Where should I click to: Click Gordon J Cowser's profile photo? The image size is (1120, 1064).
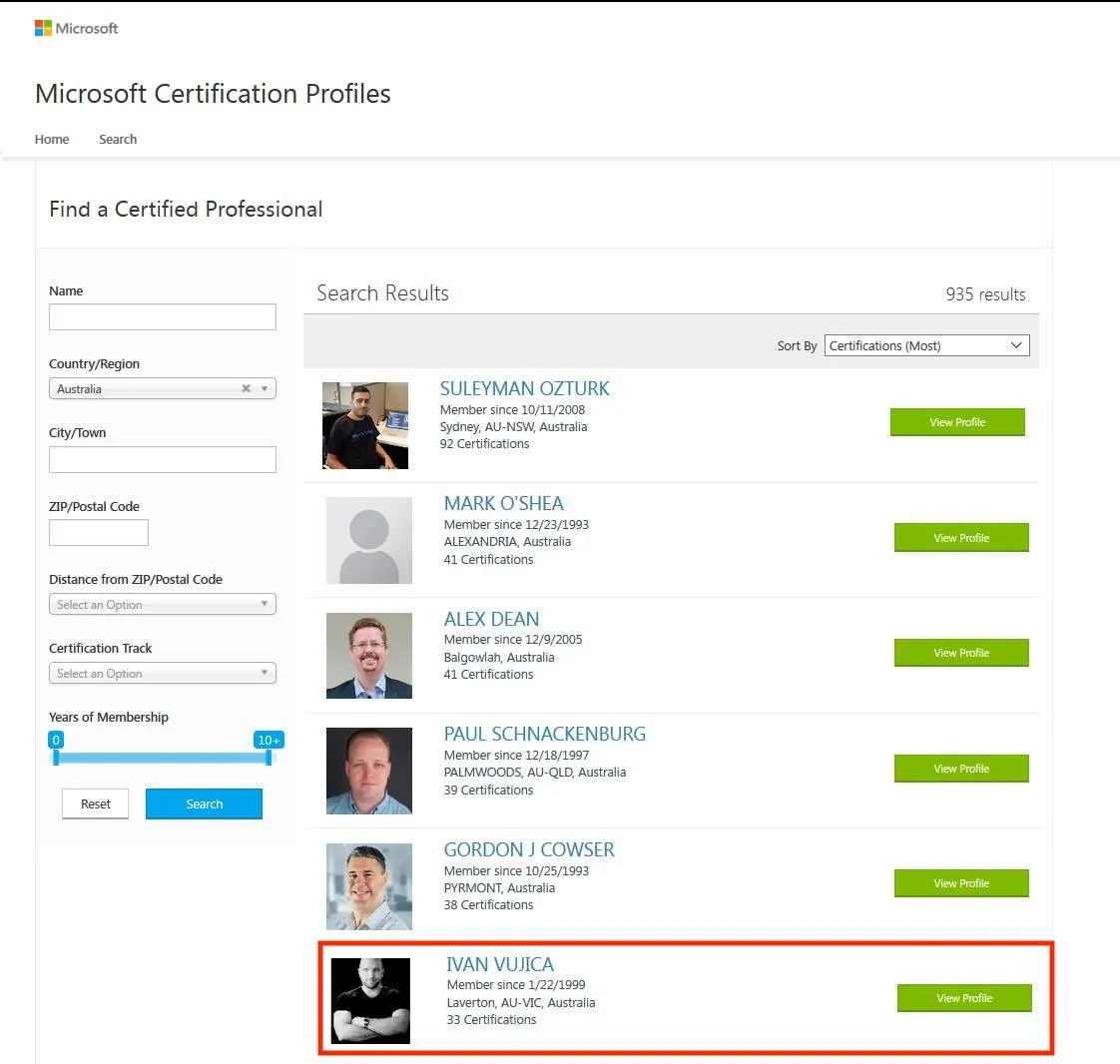[x=369, y=887]
